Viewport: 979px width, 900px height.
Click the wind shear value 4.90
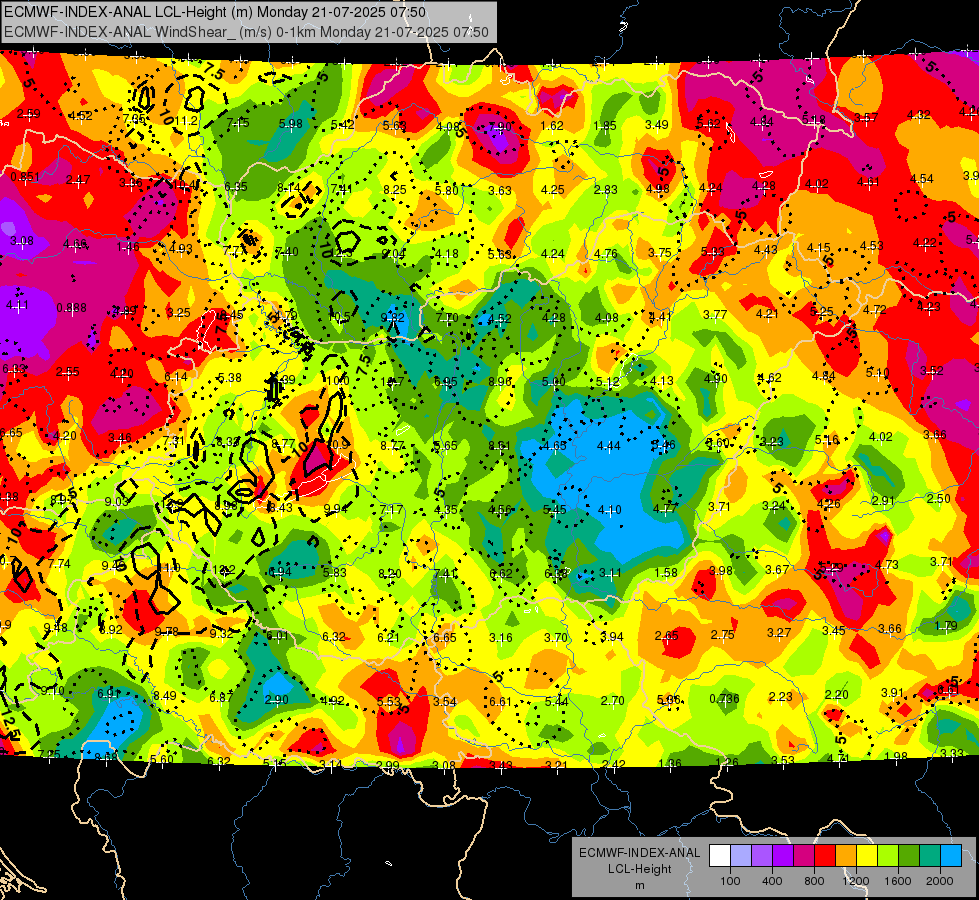coord(716,378)
